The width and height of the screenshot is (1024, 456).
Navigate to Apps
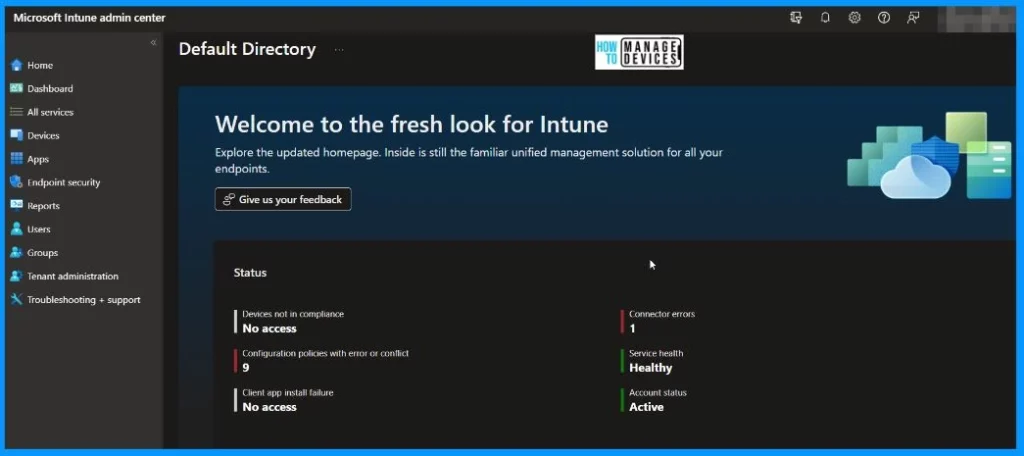[38, 159]
